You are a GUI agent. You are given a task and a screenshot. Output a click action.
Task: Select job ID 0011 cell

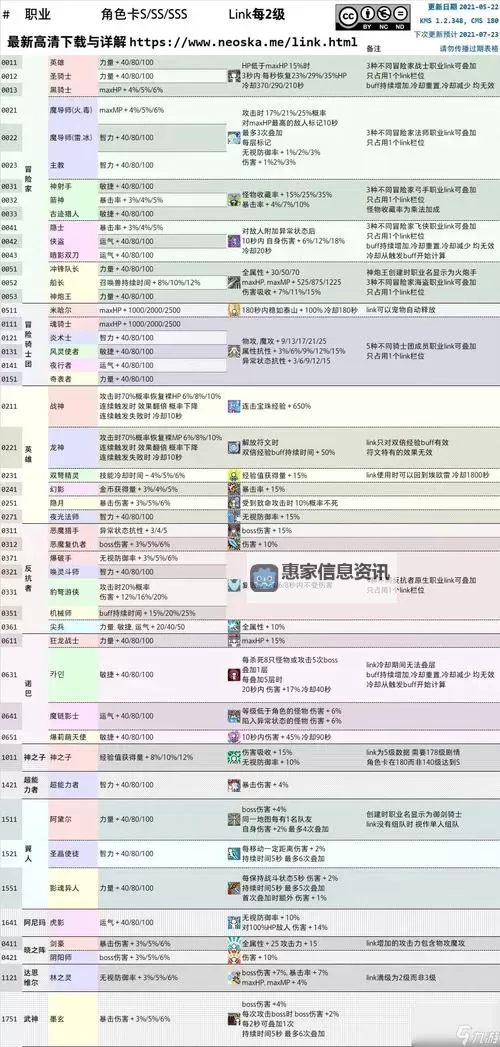9,62
